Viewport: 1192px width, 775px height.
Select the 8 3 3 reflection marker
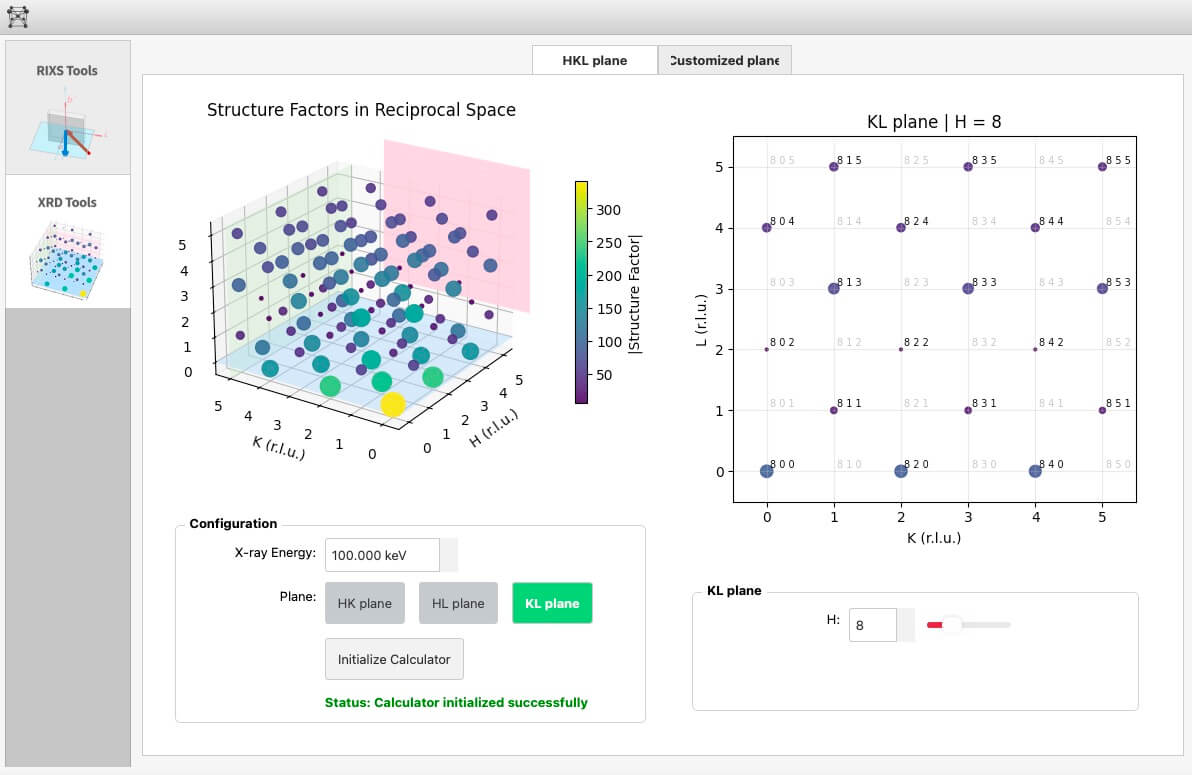(x=968, y=288)
